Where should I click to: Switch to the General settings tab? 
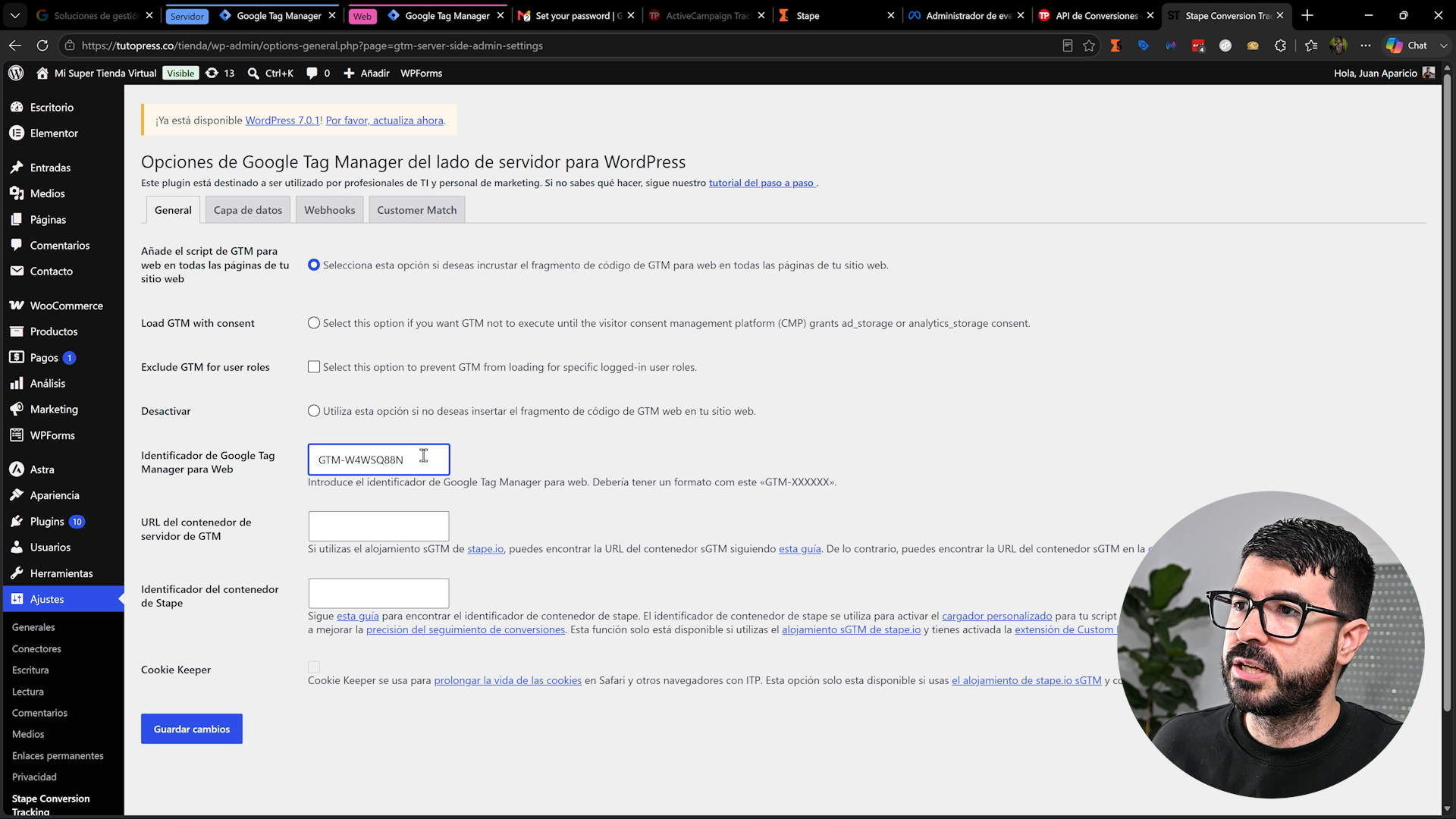(x=173, y=210)
